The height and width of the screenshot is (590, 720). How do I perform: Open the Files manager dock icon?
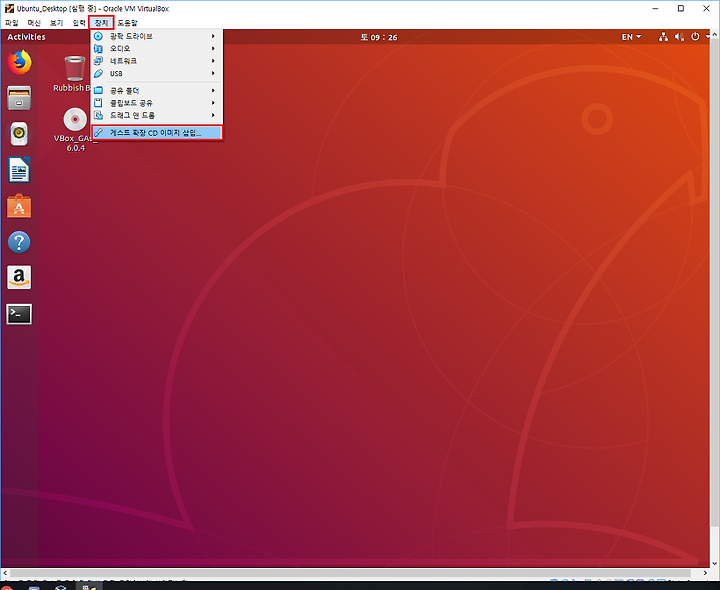(x=19, y=98)
